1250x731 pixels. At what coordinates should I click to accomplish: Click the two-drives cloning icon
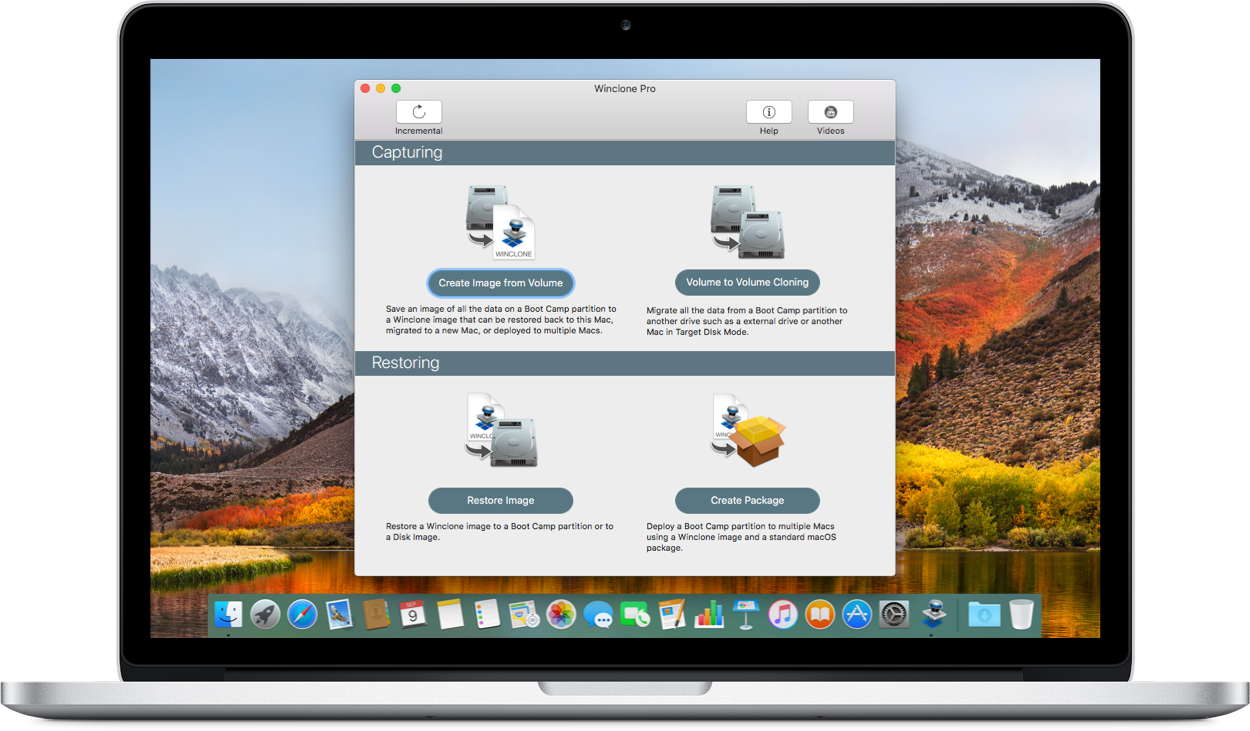coord(748,223)
